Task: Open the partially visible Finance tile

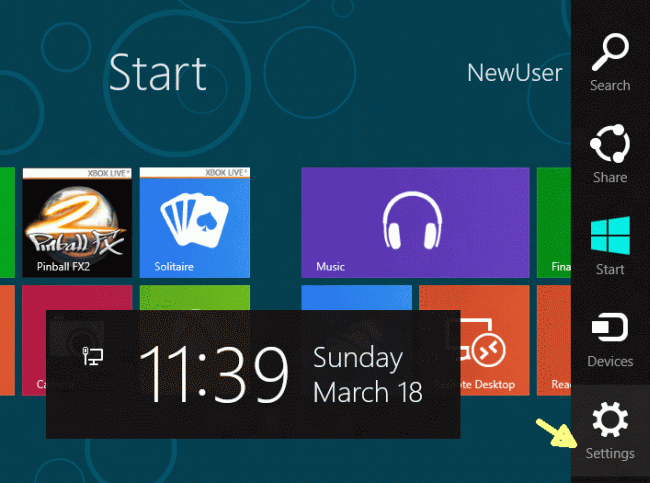Action: click(554, 223)
